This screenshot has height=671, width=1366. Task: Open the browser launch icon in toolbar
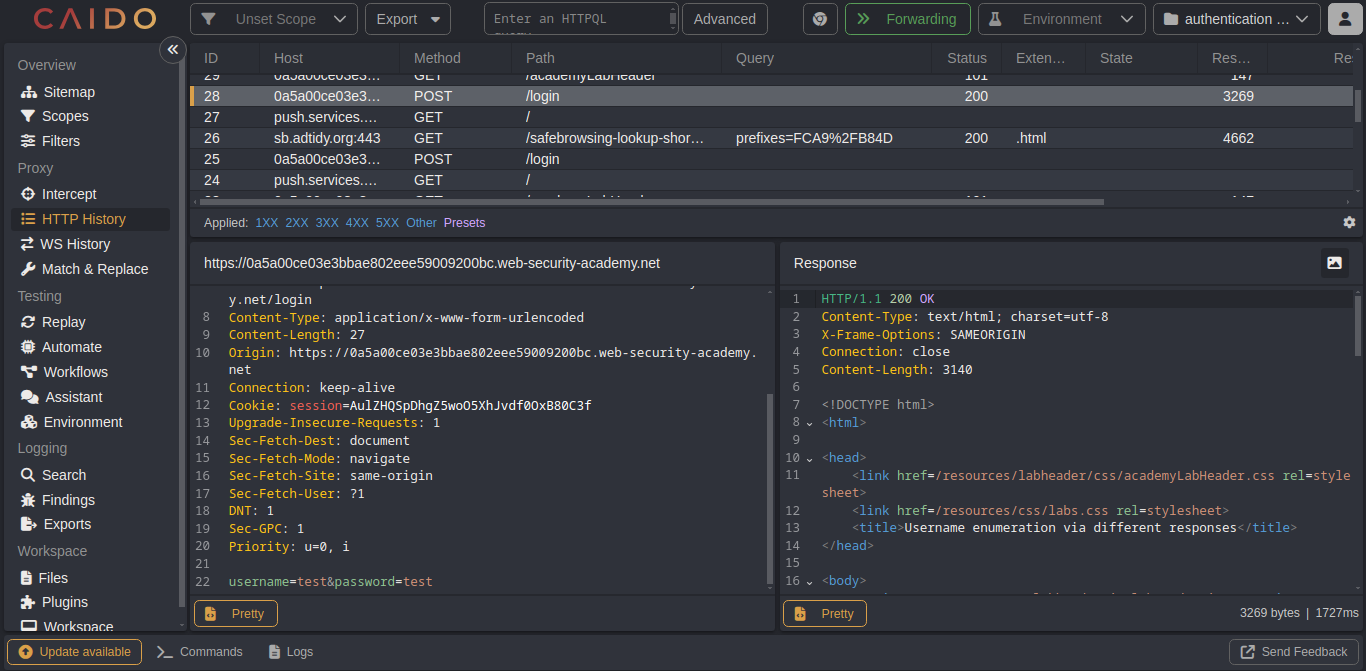(819, 19)
